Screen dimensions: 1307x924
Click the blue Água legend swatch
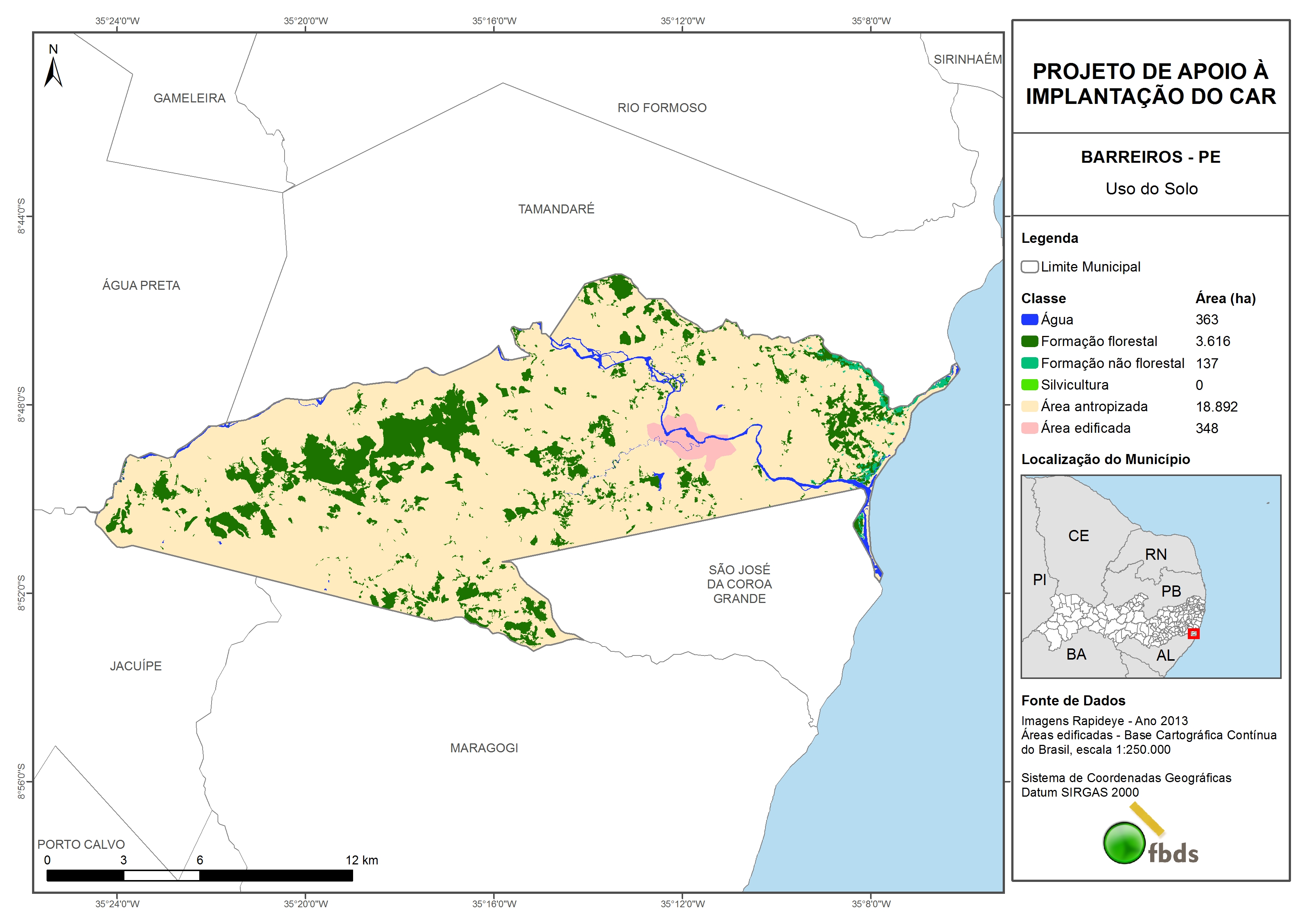coord(1029,320)
